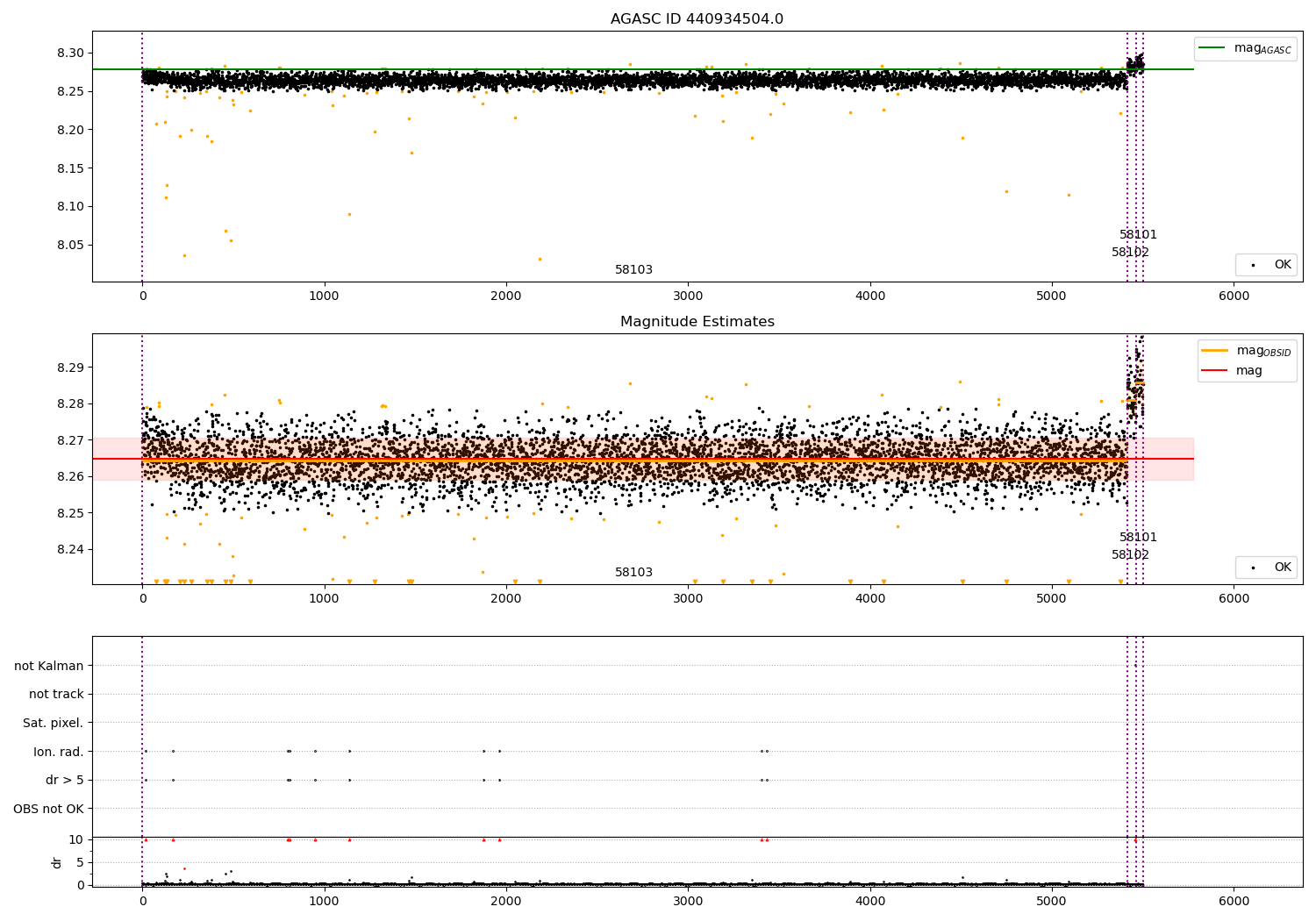
Task: Select the "Ion. rad." row label
Action: pos(59,752)
